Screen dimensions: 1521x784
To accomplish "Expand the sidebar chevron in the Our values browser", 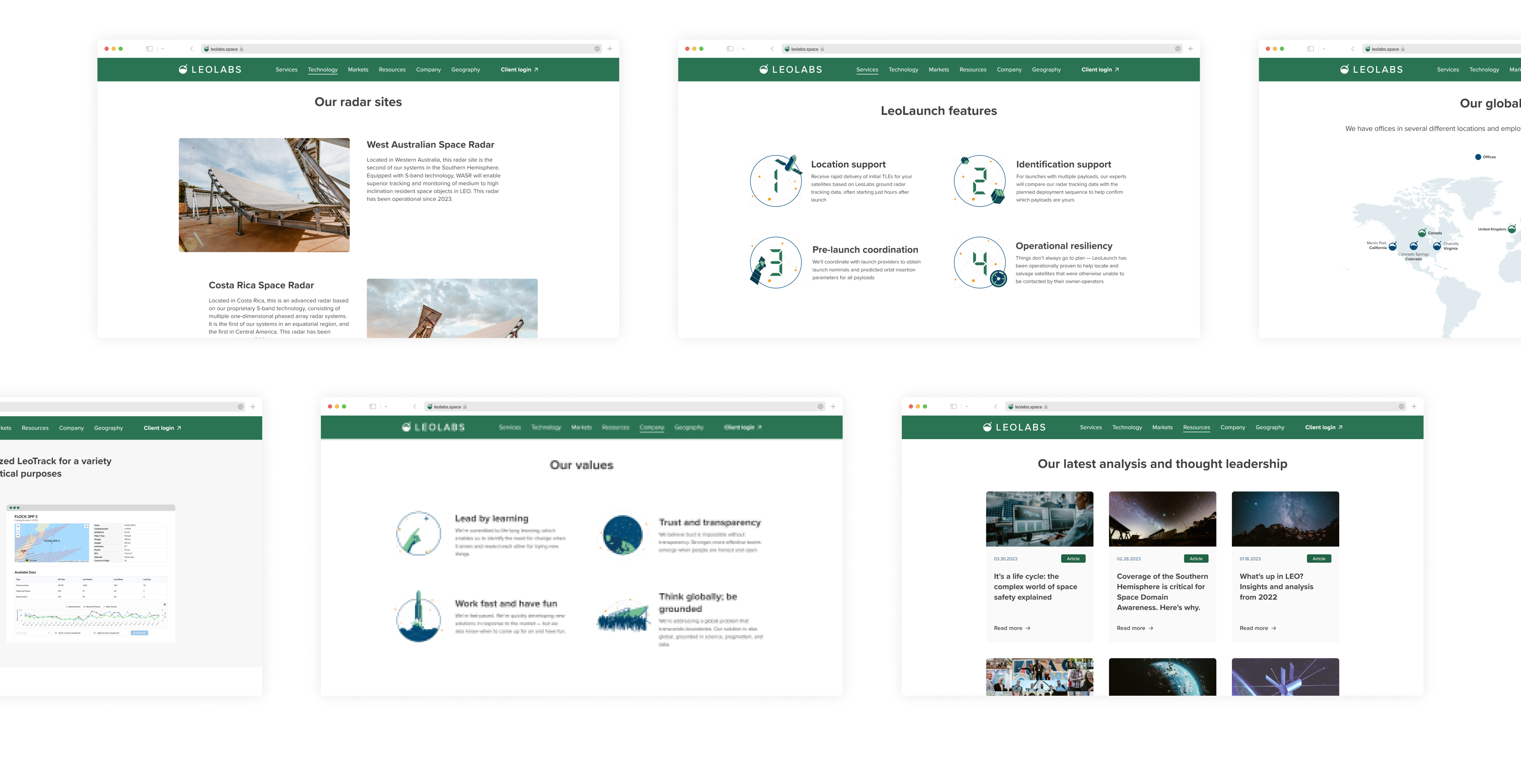I will pos(386,406).
